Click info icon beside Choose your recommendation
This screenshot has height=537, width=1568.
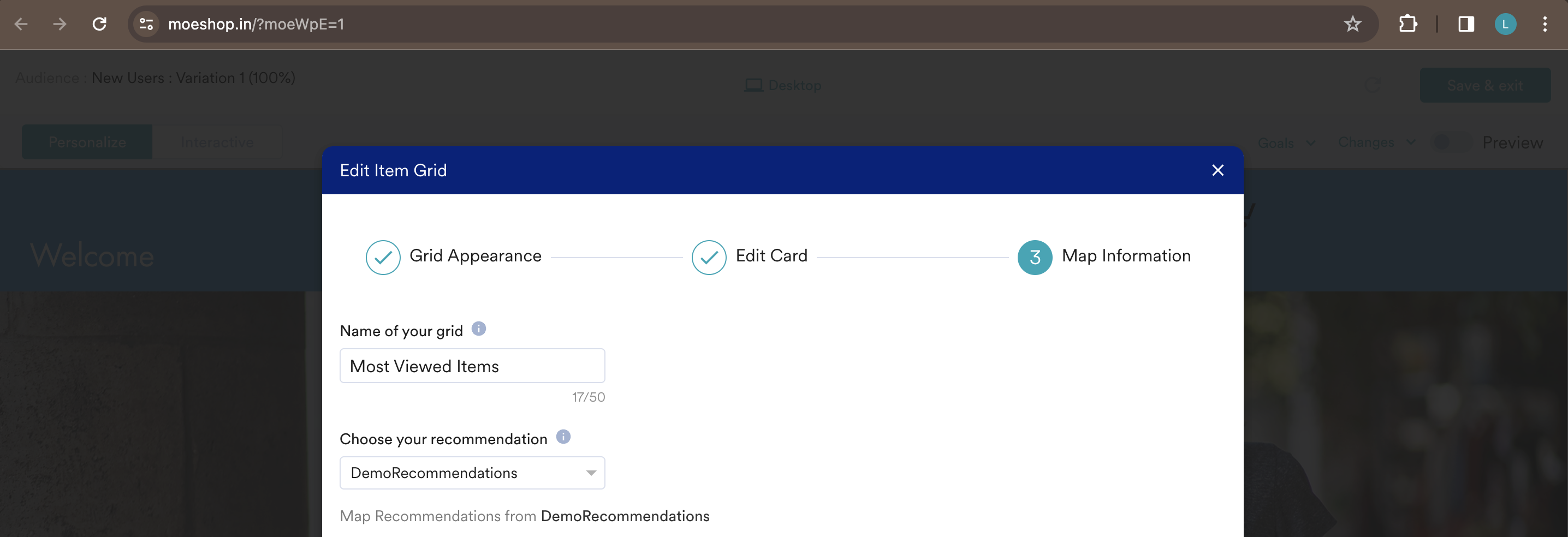point(563,437)
